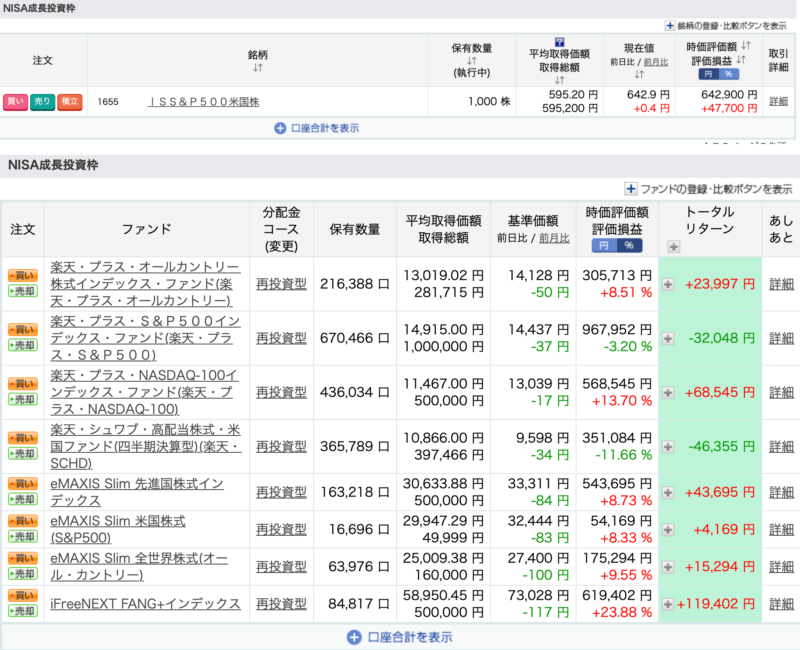Open 楽天・プラス・NASDAQ-100 fund link
This screenshot has height=650, width=800.
(x=144, y=392)
